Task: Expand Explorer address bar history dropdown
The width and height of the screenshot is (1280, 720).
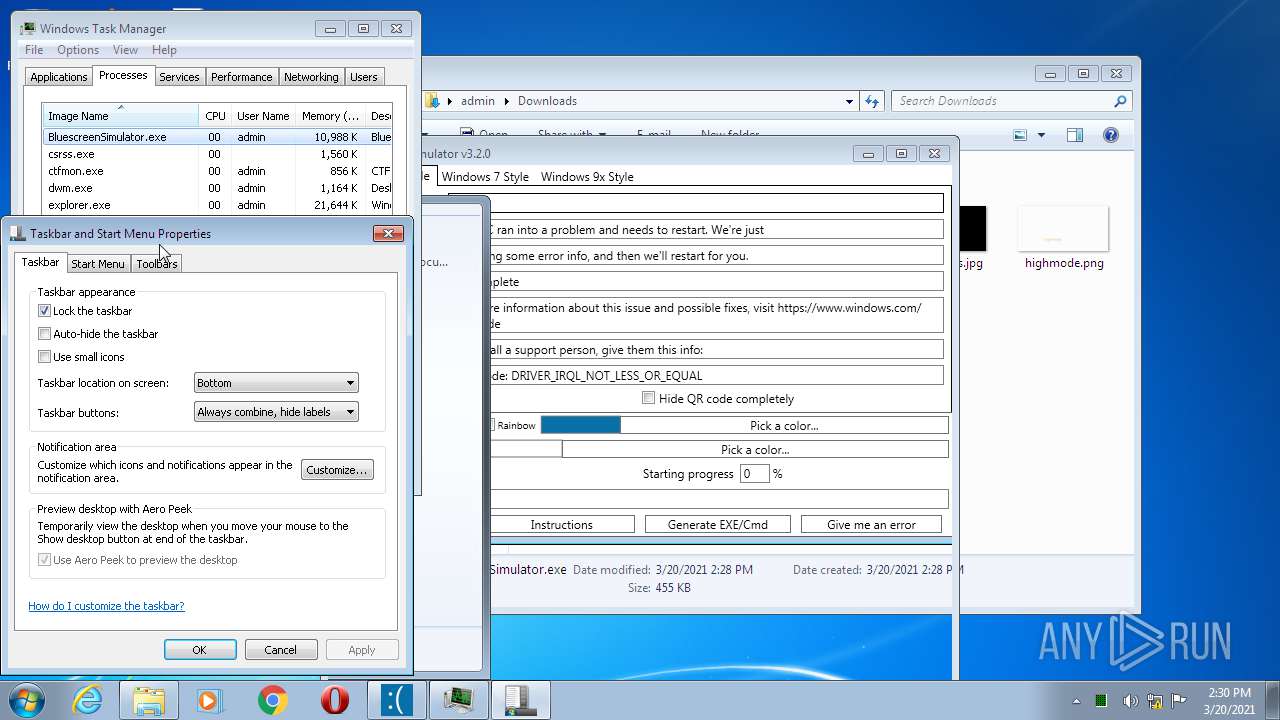Action: (849, 101)
